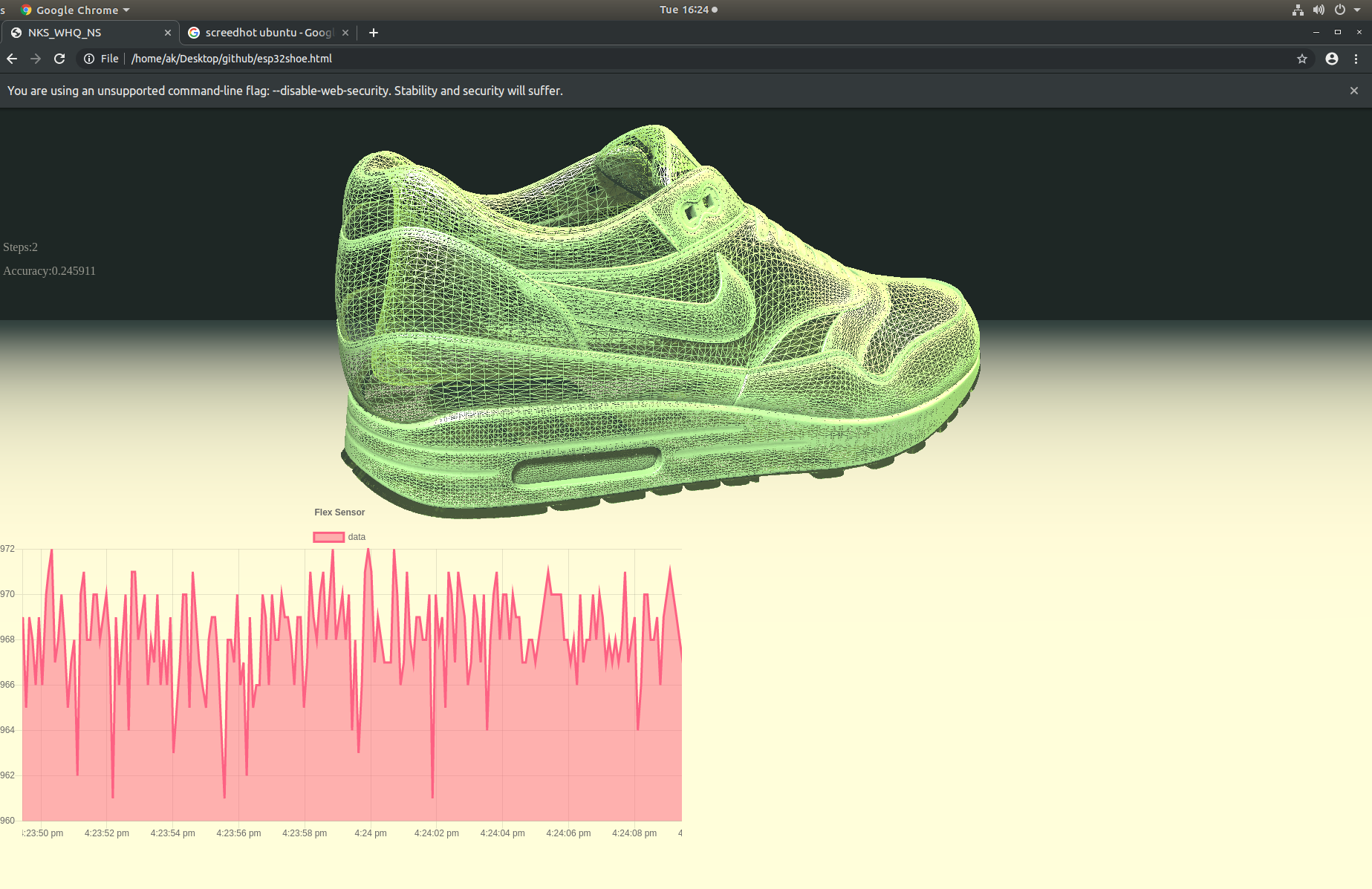Click the site info icon next to File
1372x889 pixels.
coord(89,59)
